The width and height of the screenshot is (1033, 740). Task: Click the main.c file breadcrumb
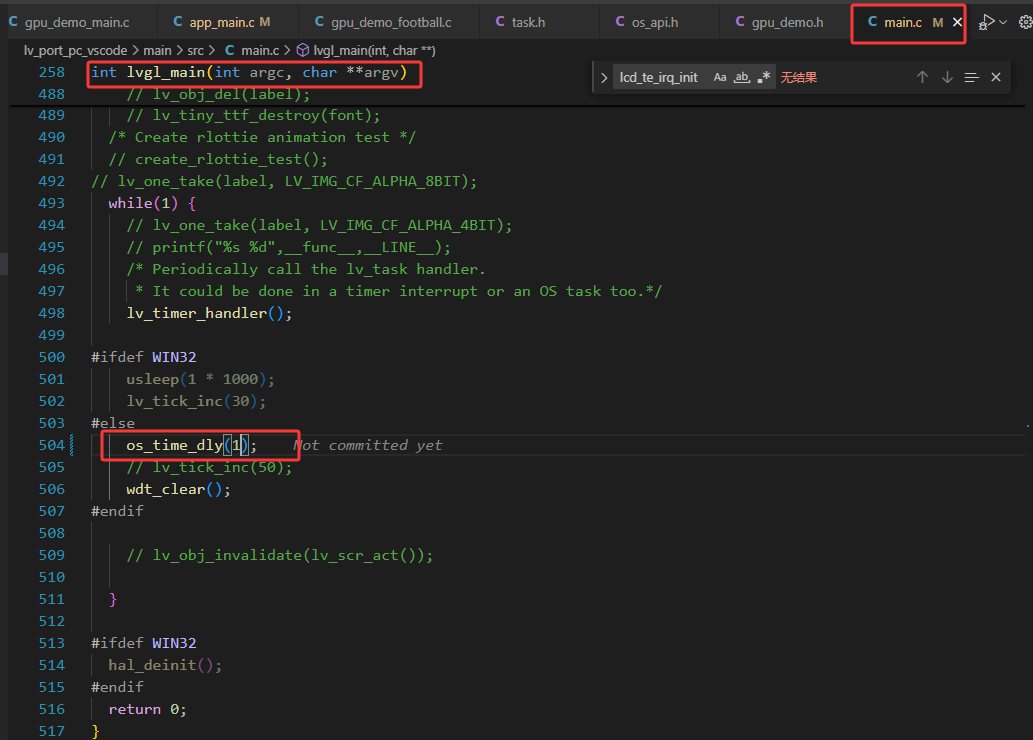coord(252,51)
